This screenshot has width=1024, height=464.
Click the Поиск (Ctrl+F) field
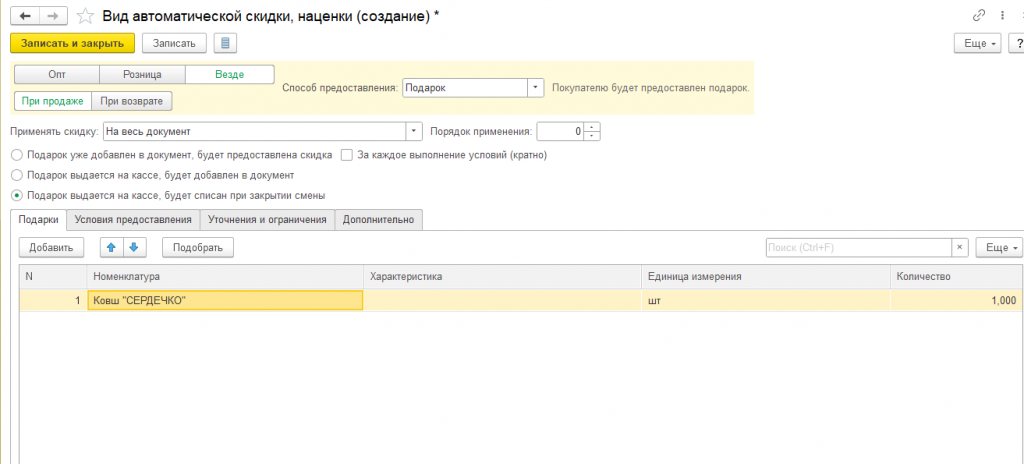point(858,248)
